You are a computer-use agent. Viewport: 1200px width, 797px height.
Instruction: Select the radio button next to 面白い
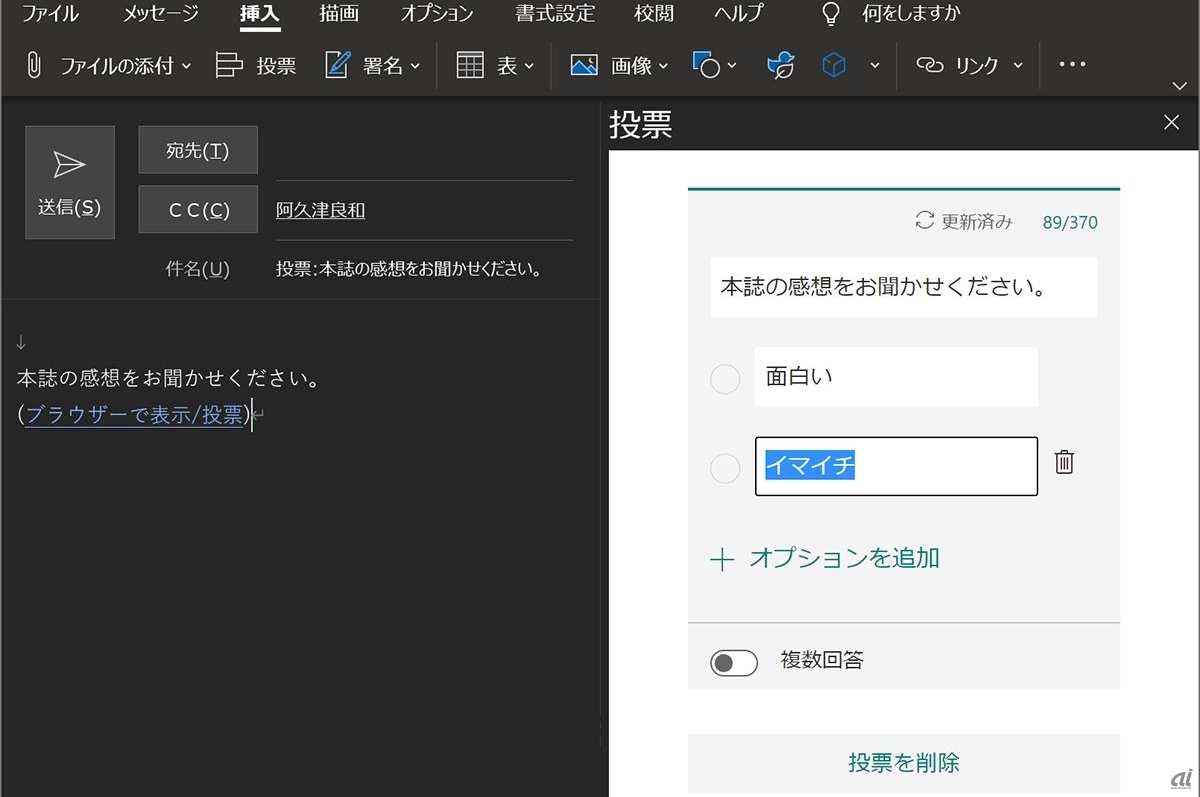pyautogui.click(x=724, y=379)
